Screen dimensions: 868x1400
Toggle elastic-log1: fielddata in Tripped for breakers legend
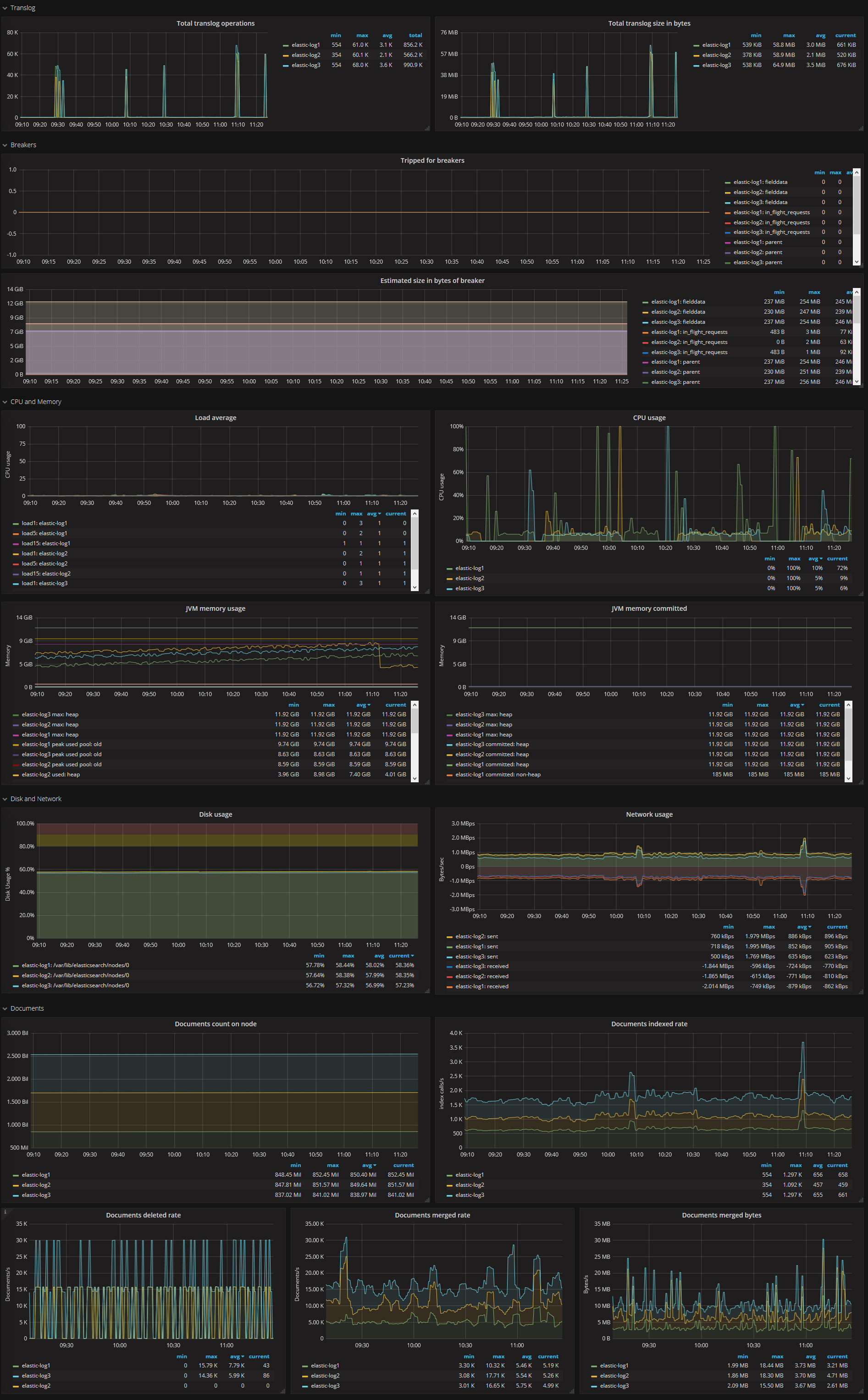[x=760, y=182]
